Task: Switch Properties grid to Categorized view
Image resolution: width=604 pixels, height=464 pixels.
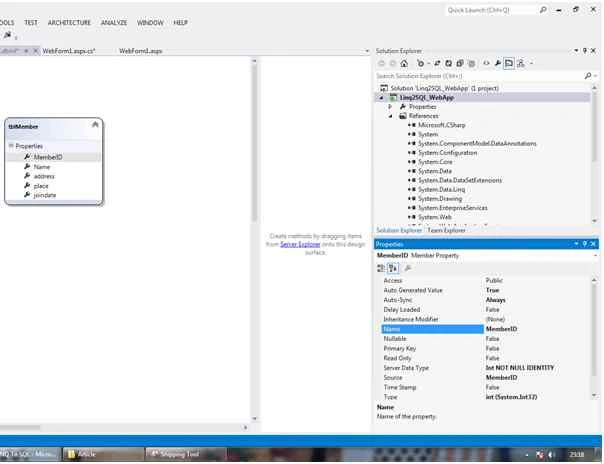Action: tap(381, 268)
